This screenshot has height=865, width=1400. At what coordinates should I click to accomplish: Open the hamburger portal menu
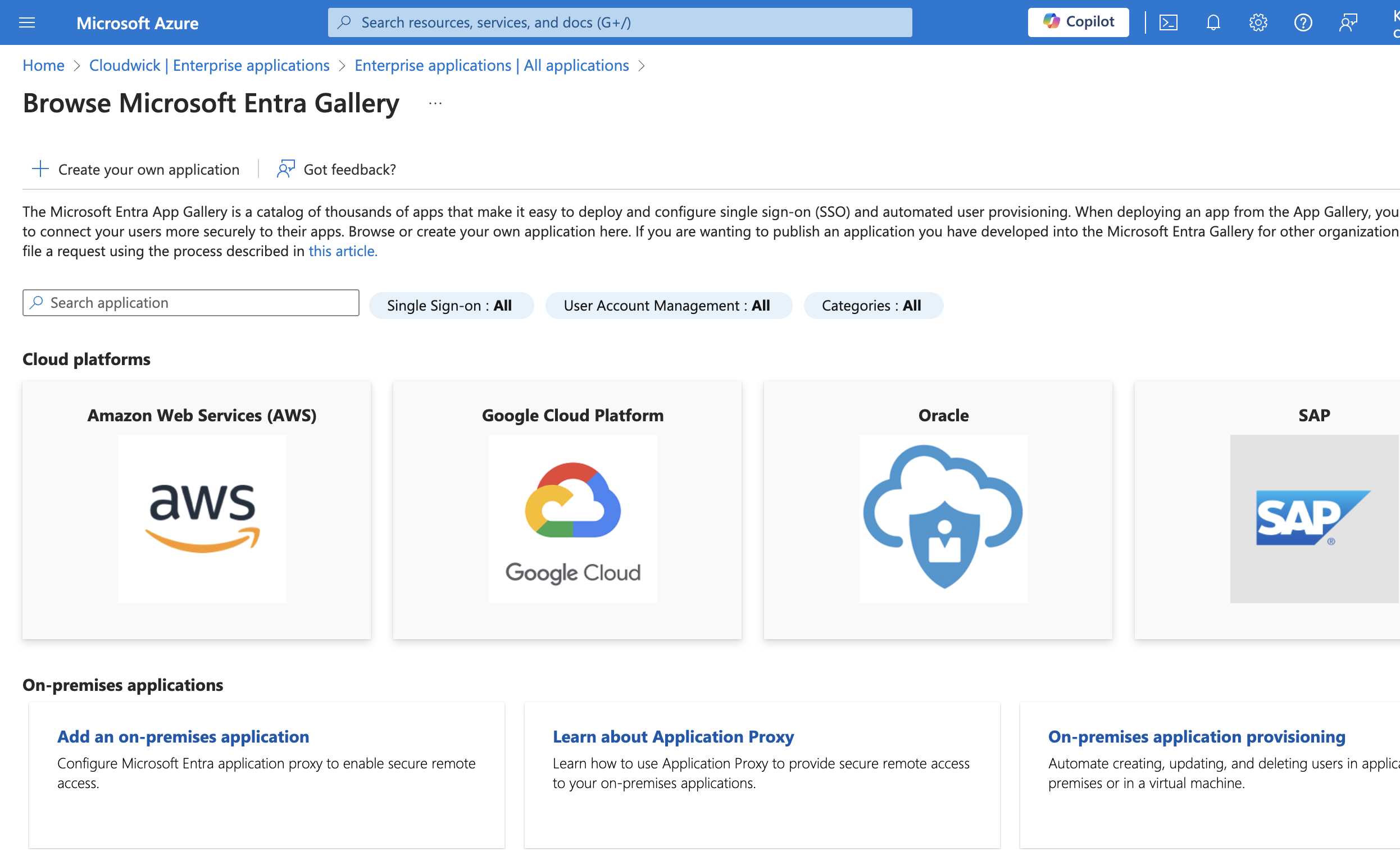click(x=27, y=22)
